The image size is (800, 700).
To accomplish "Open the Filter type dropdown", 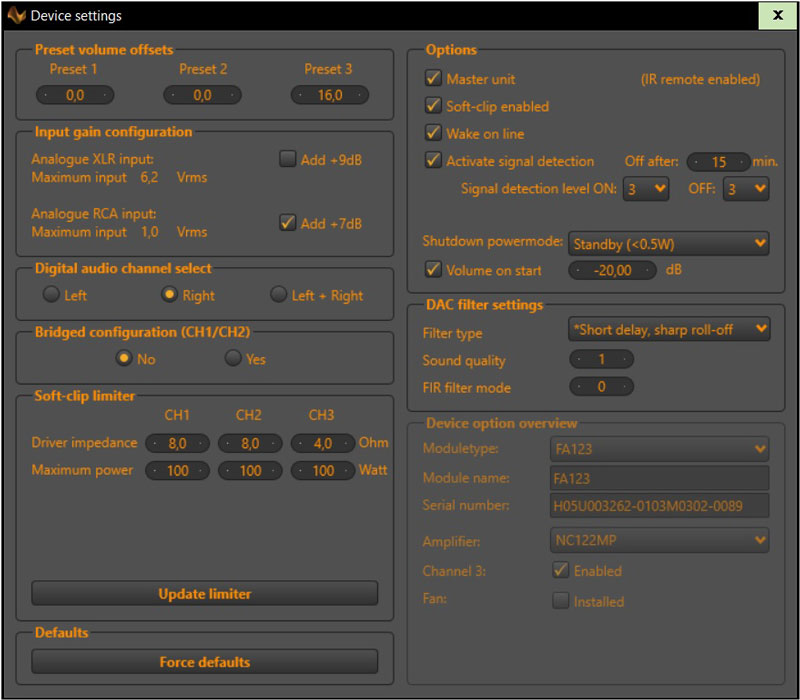I will (669, 330).
